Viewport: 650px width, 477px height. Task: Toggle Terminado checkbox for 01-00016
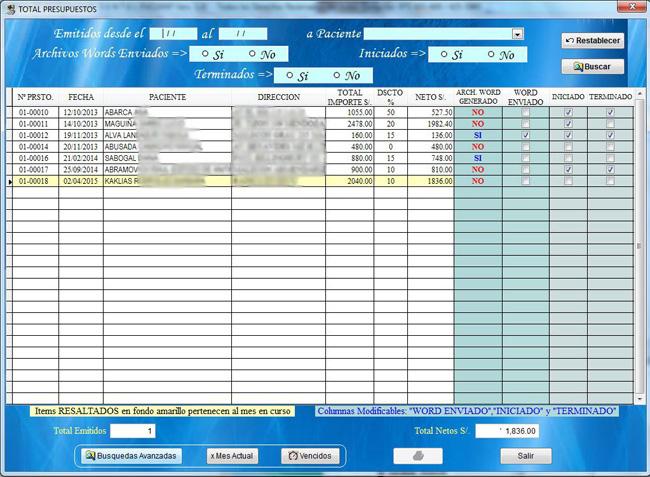pyautogui.click(x=610, y=158)
